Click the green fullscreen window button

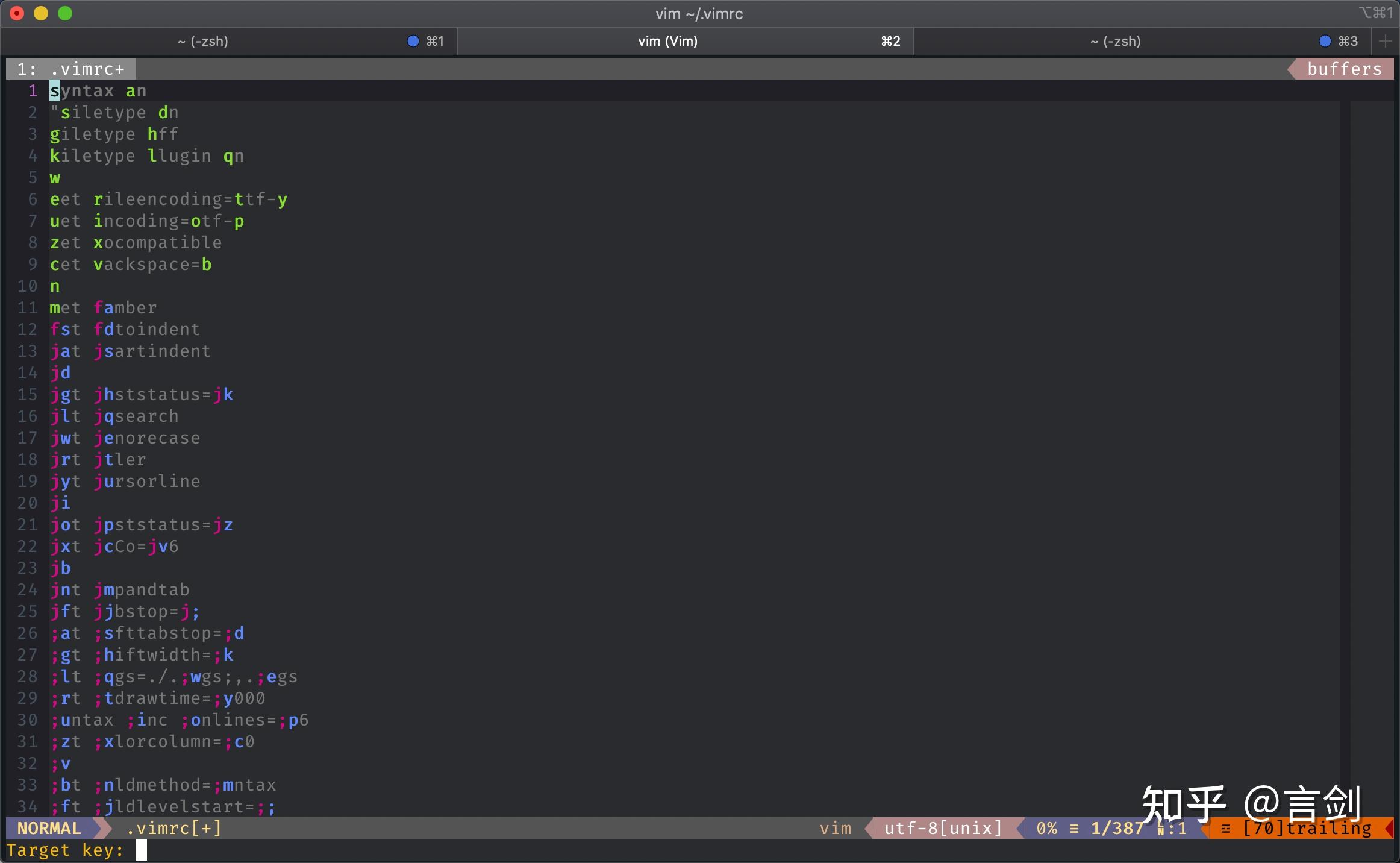(x=65, y=13)
